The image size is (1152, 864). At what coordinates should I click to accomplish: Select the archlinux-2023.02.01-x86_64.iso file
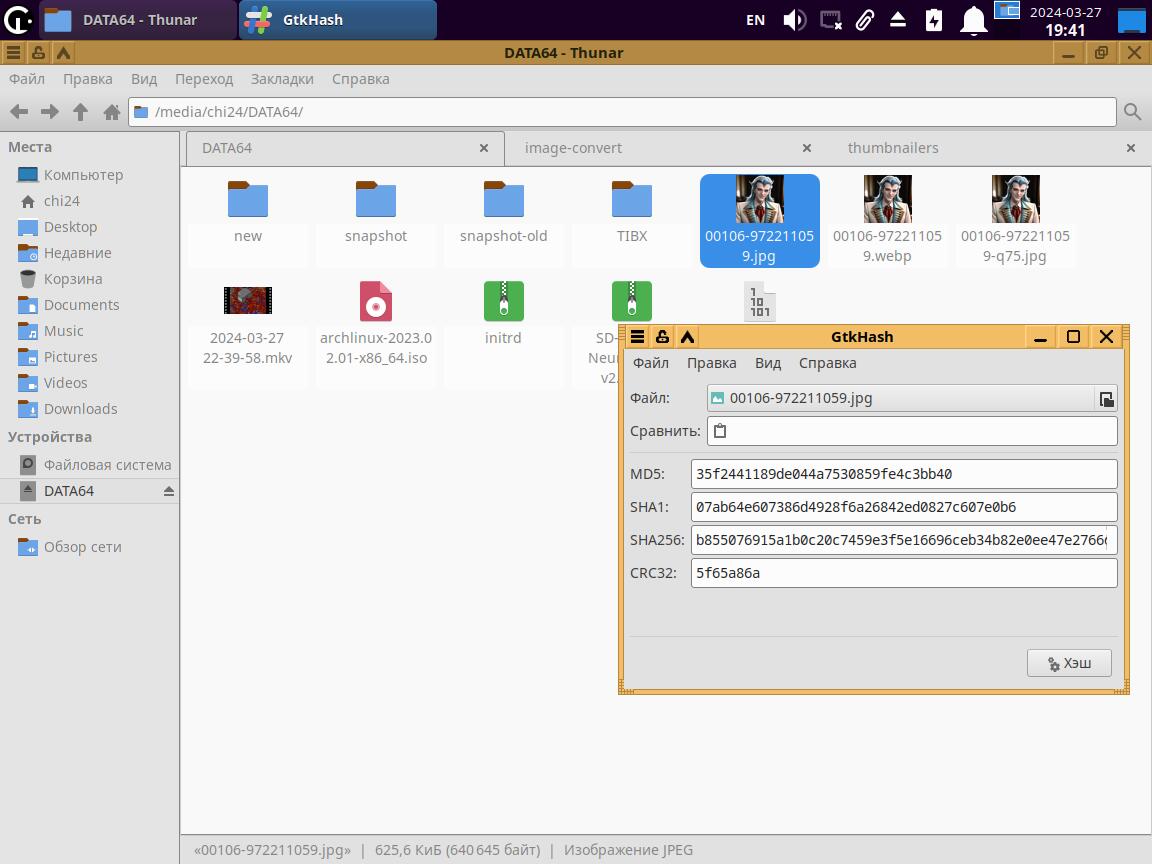376,320
